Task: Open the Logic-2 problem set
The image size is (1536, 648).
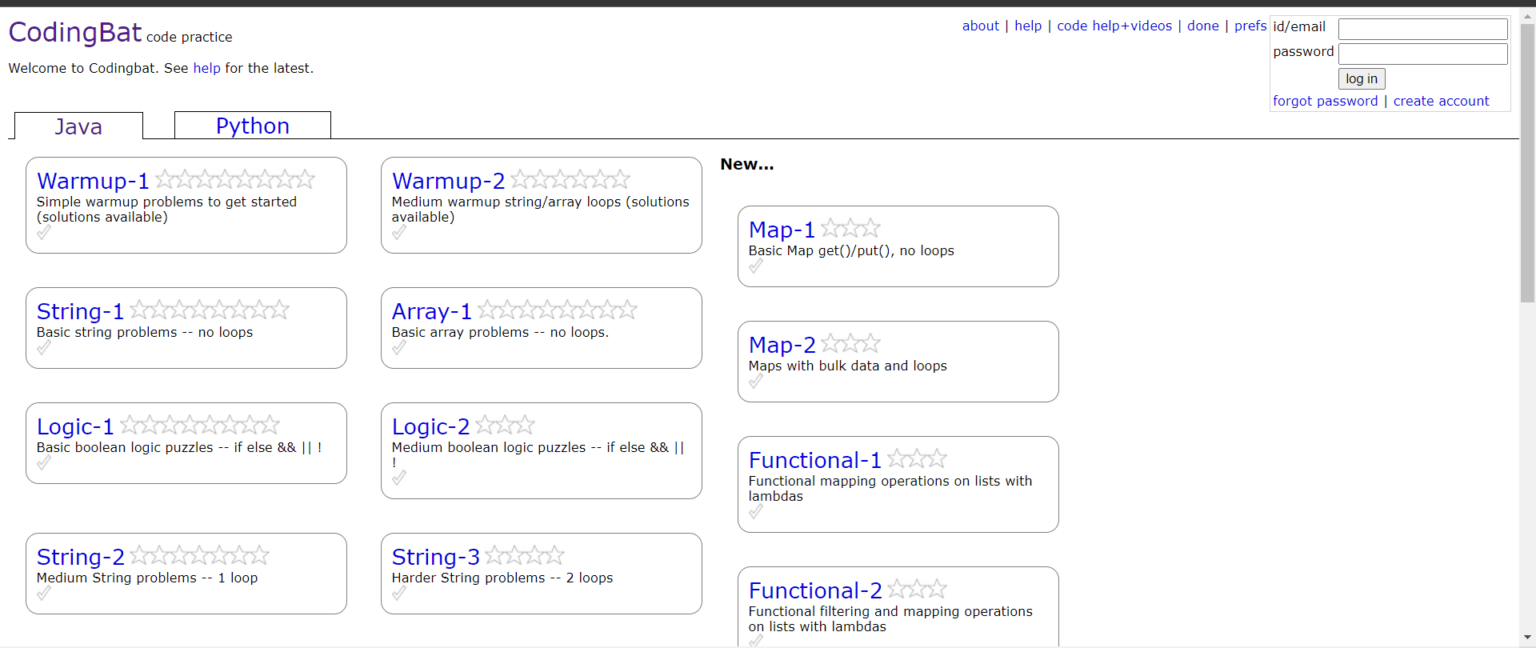Action: coord(431,426)
